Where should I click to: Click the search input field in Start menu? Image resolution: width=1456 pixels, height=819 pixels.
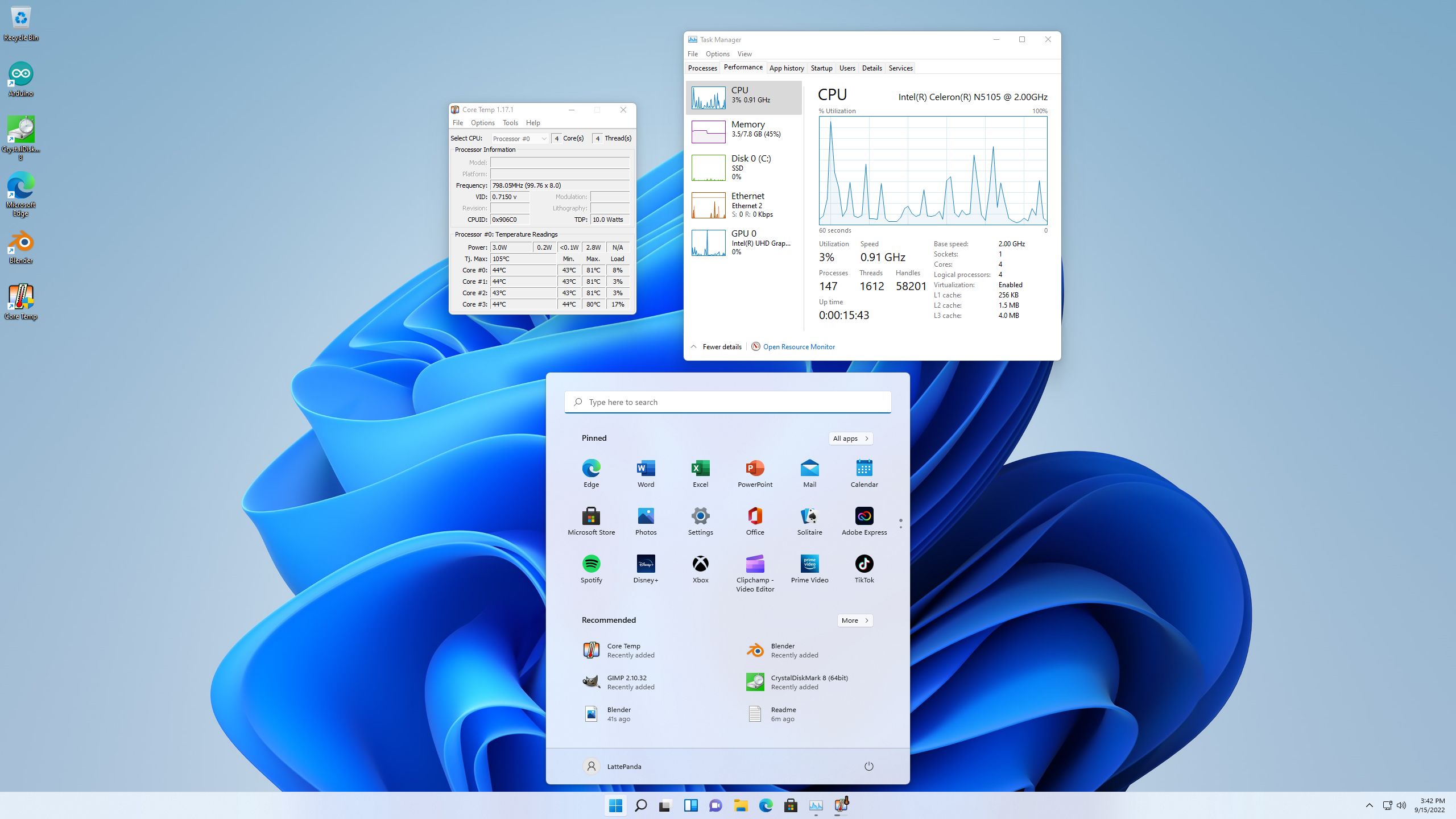[x=728, y=401]
